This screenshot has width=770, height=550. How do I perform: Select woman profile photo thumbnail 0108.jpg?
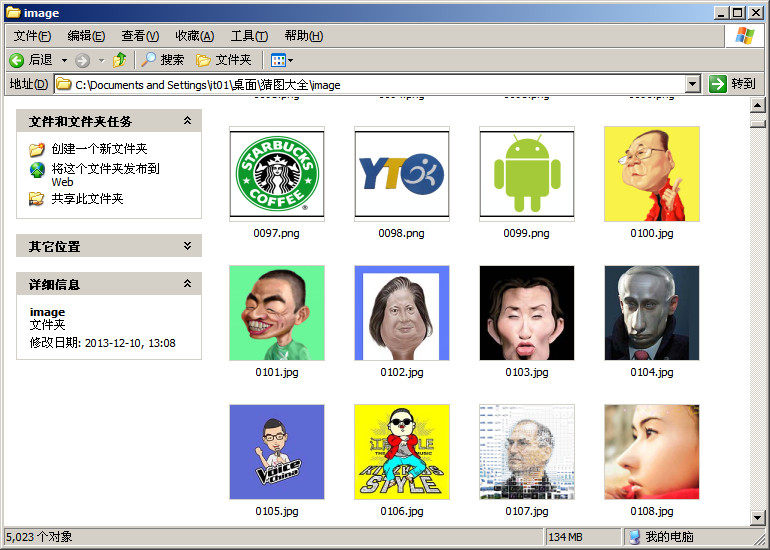tap(652, 452)
